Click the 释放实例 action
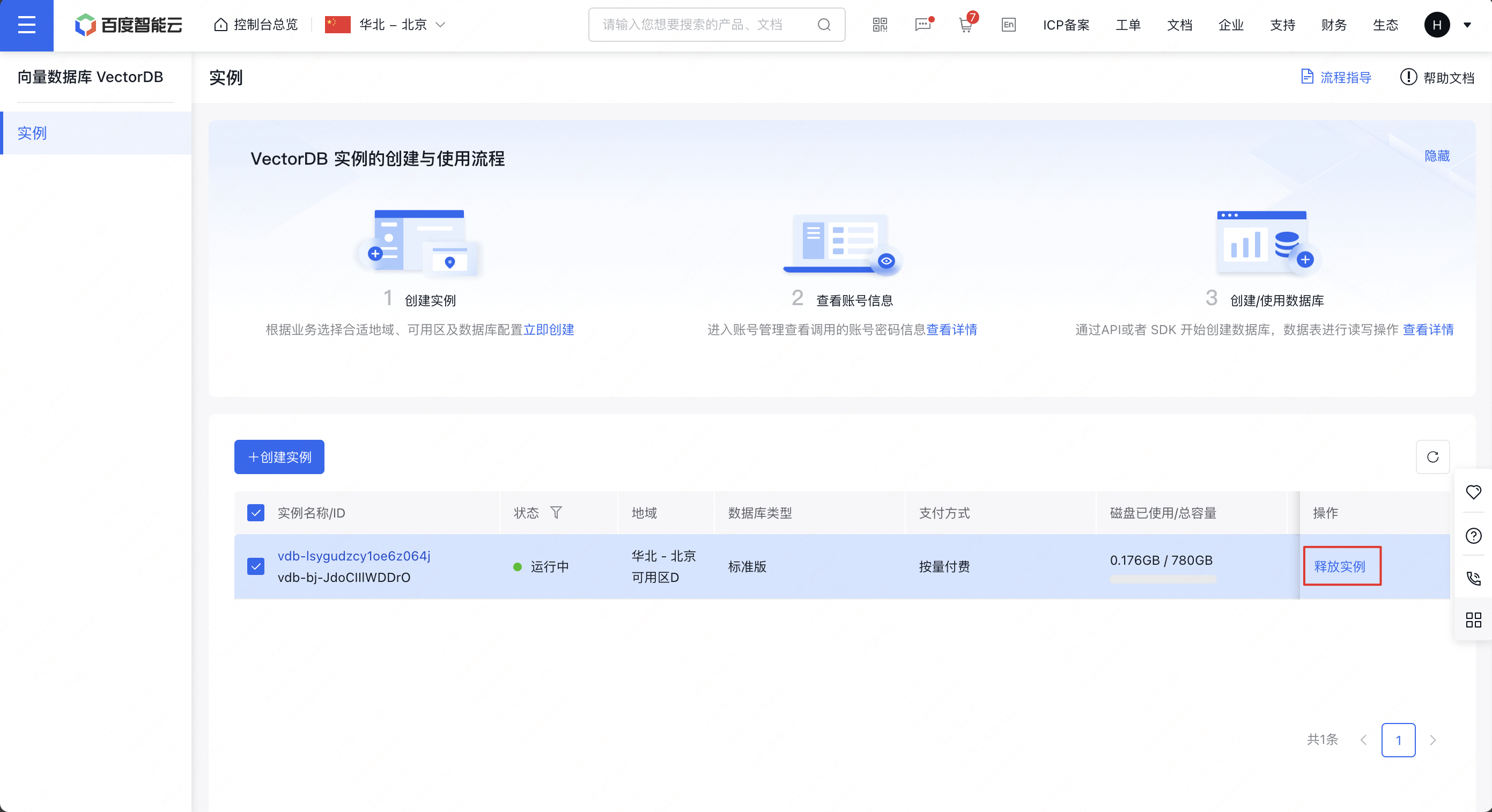Screen dimensions: 1492x812 1339,566
